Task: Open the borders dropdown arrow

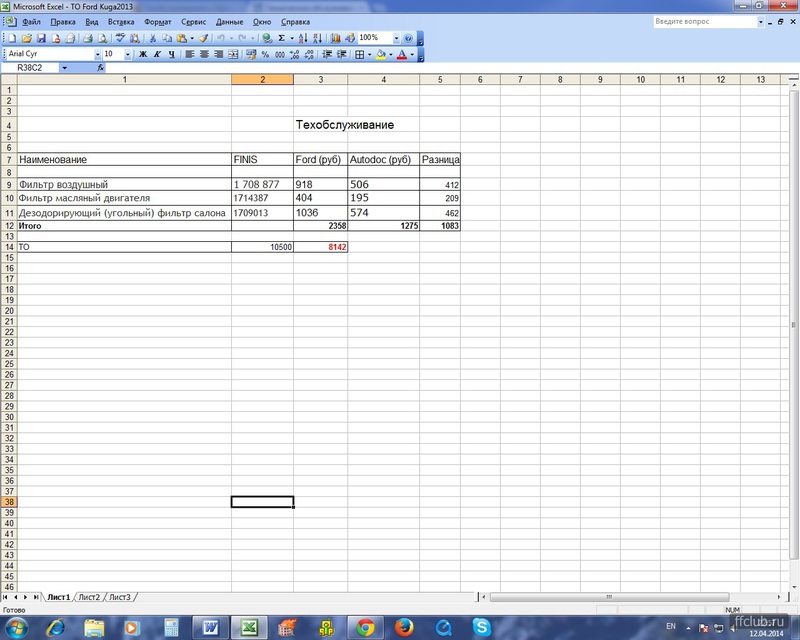Action: pos(369,54)
